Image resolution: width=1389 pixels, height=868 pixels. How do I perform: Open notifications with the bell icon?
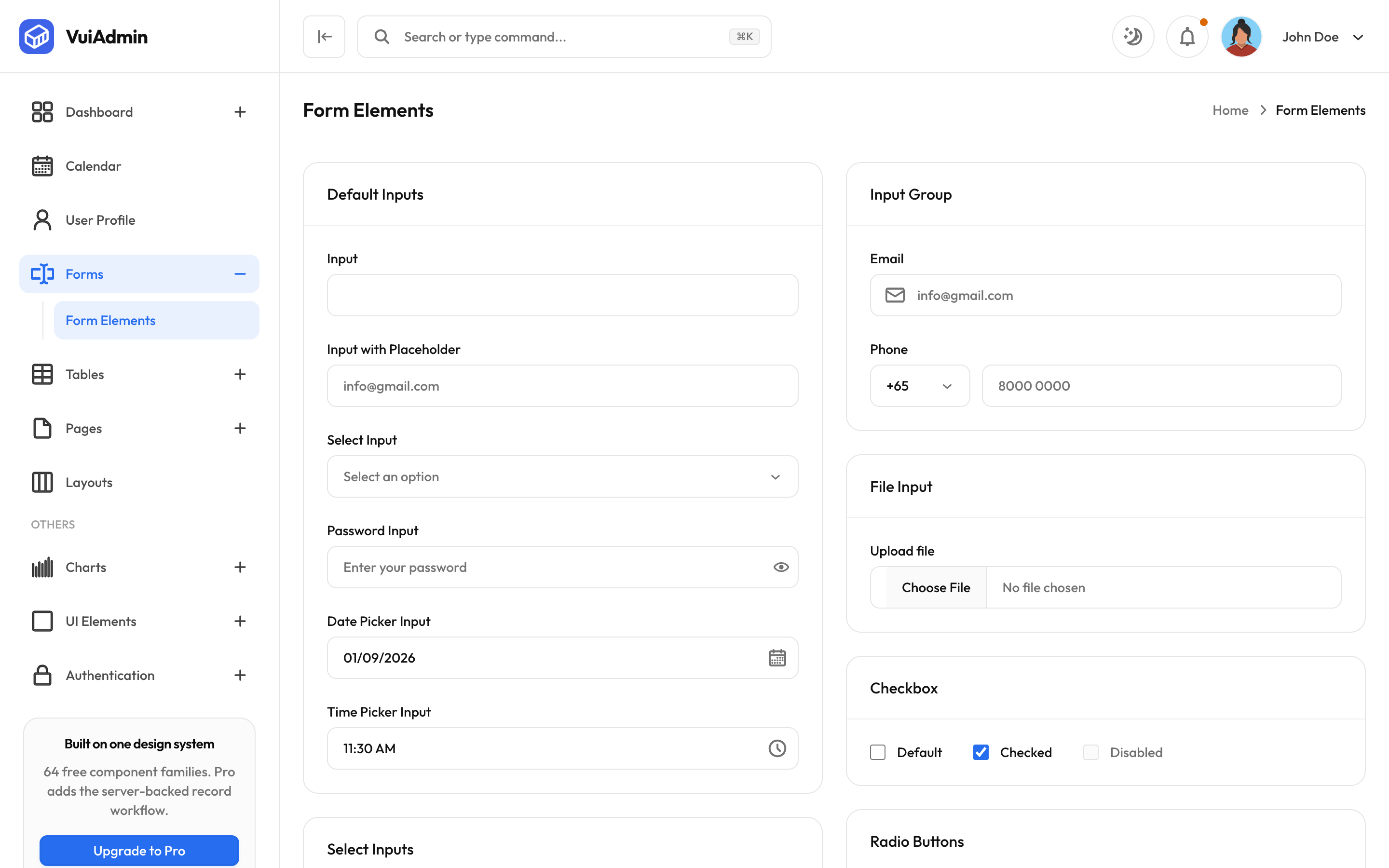(x=1187, y=37)
